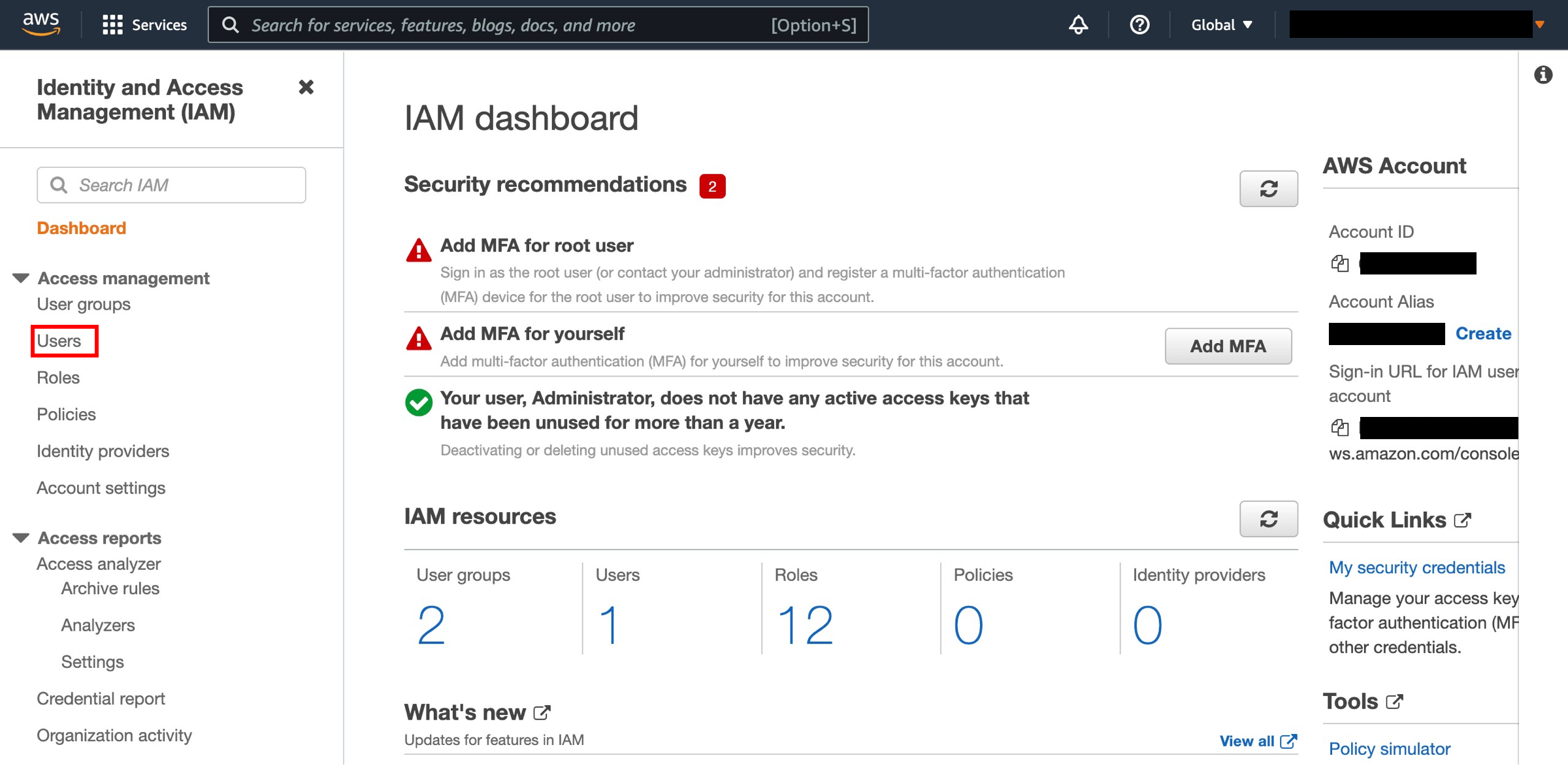Click the AWS logo home icon
The image size is (1568, 779).
point(41,24)
